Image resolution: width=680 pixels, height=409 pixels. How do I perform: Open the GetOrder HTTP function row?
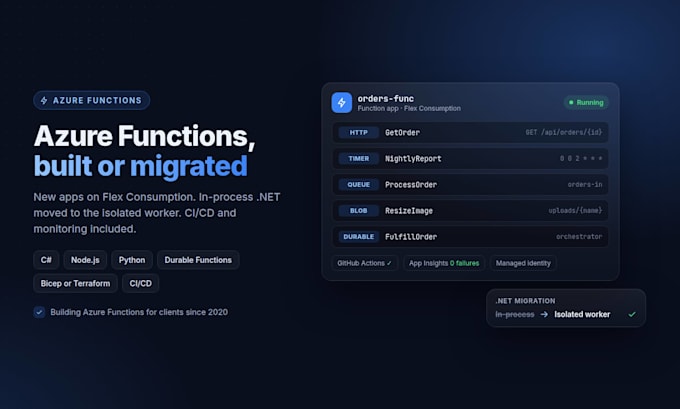click(470, 132)
